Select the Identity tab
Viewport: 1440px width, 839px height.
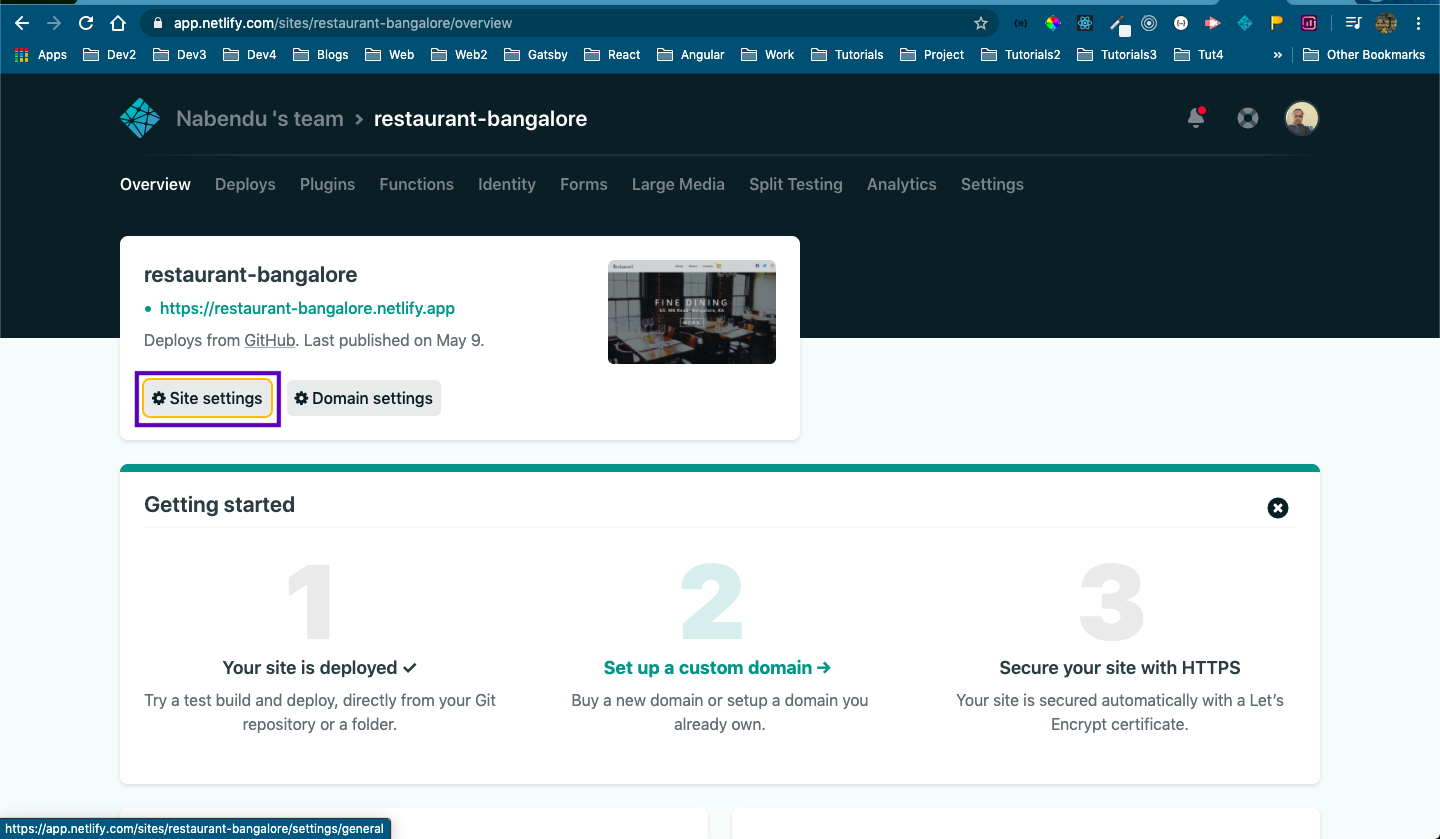click(507, 184)
